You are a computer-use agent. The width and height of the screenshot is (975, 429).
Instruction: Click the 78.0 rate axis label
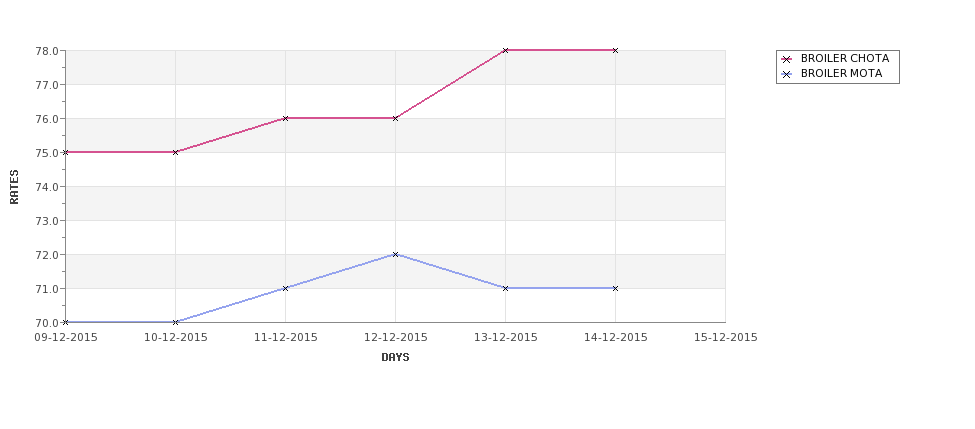click(x=48, y=51)
